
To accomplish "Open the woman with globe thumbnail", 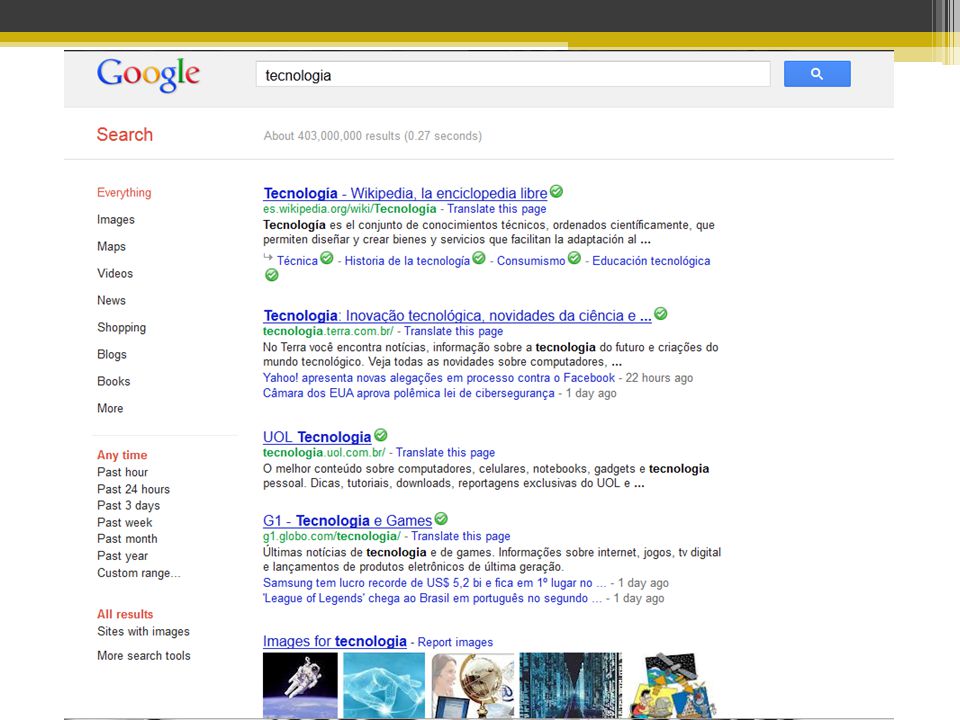I will [x=473, y=685].
